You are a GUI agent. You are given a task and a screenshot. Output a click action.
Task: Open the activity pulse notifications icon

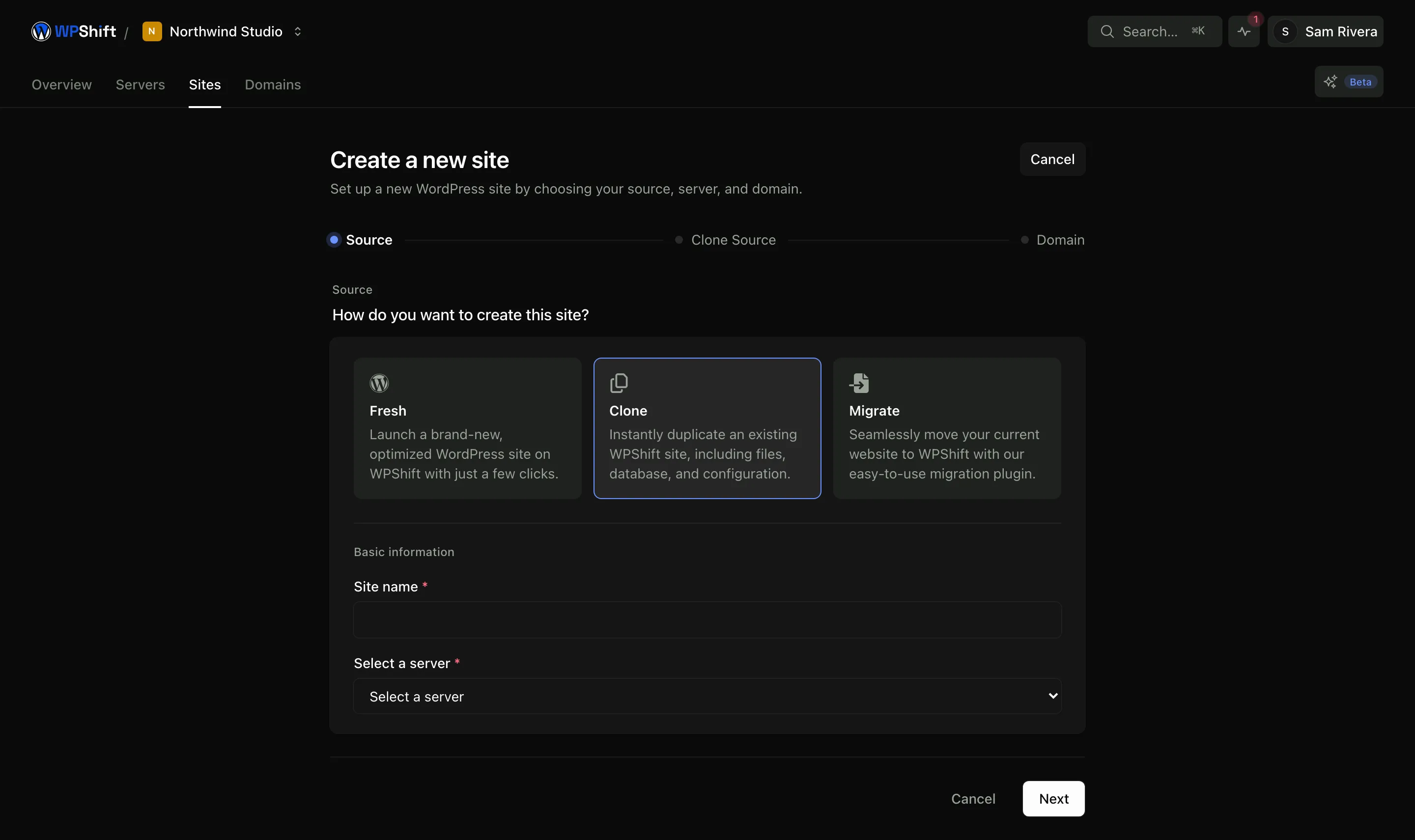1244,31
